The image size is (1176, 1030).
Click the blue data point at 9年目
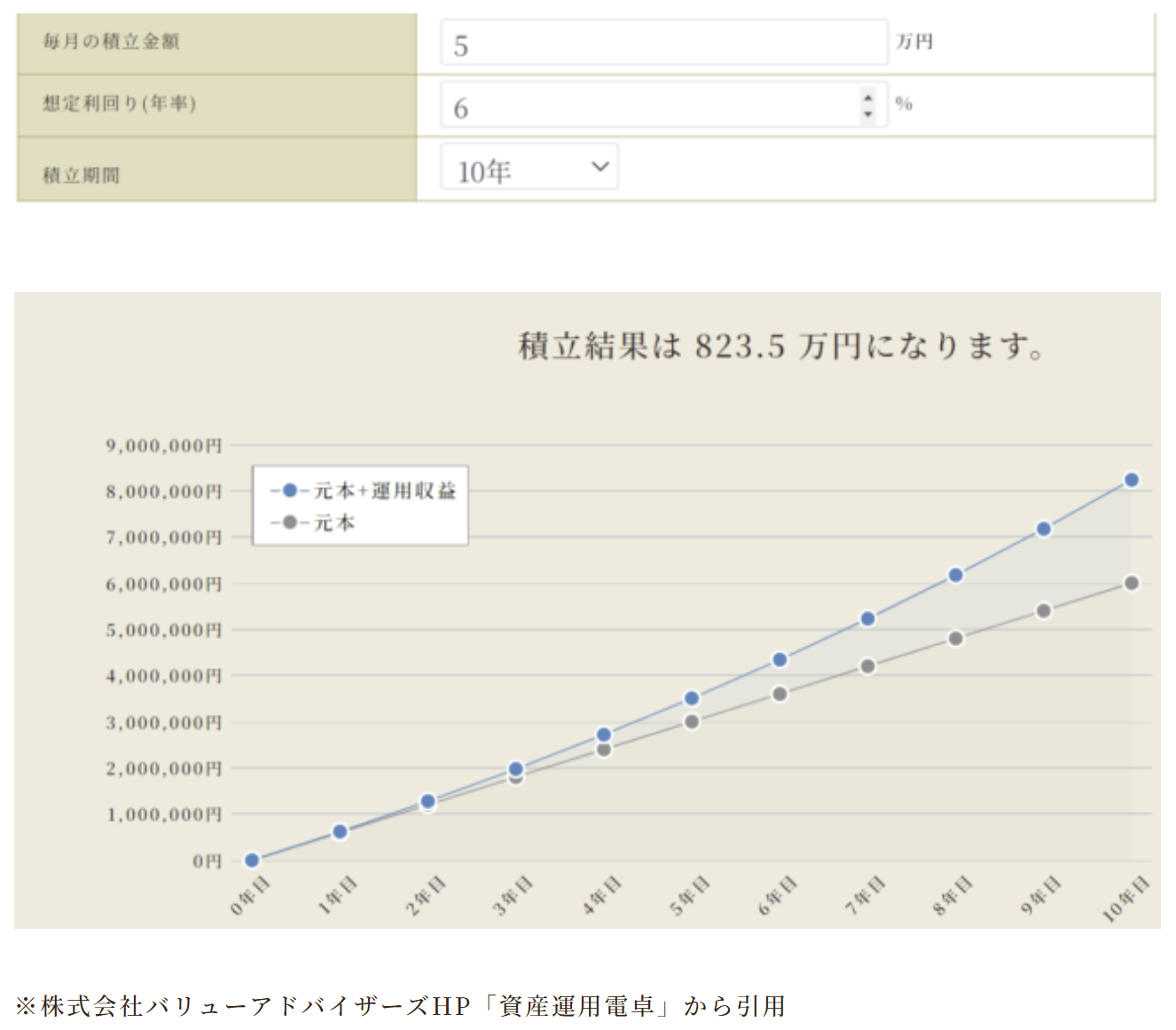point(1044,529)
